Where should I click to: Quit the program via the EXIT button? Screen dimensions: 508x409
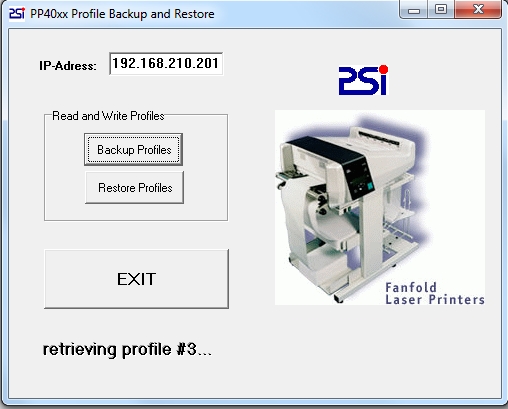tap(136, 279)
